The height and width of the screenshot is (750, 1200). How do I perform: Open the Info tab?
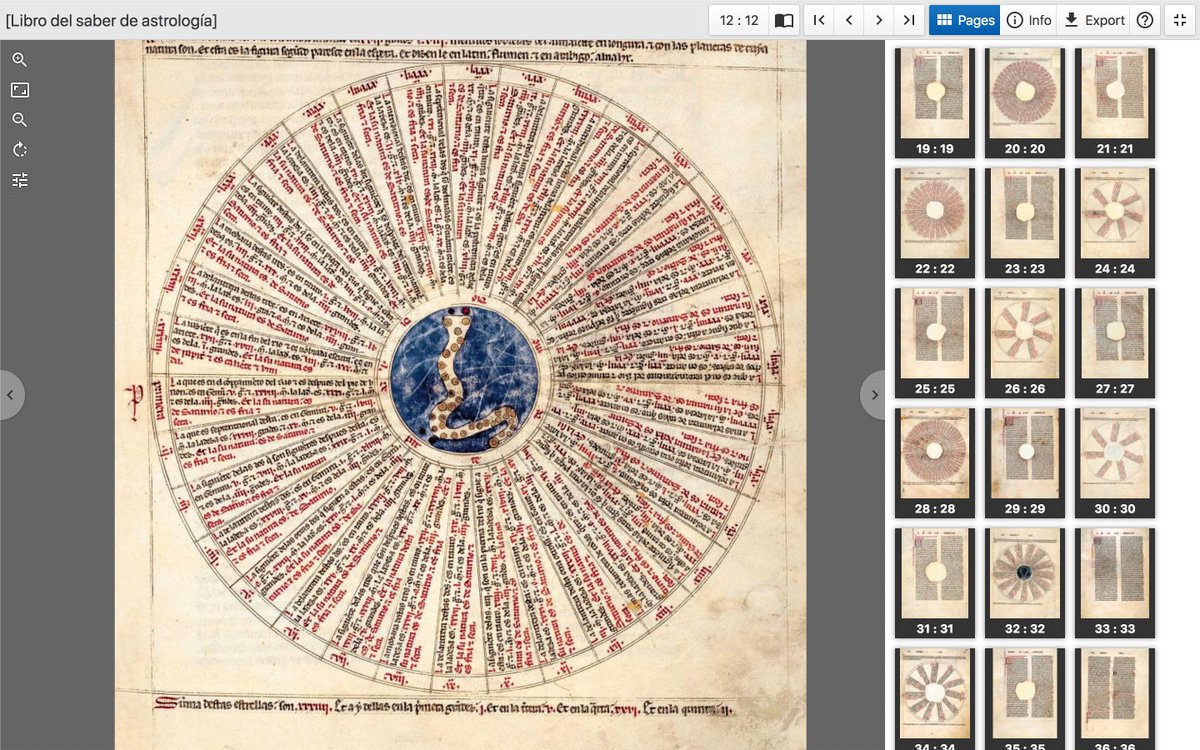click(x=1028, y=20)
